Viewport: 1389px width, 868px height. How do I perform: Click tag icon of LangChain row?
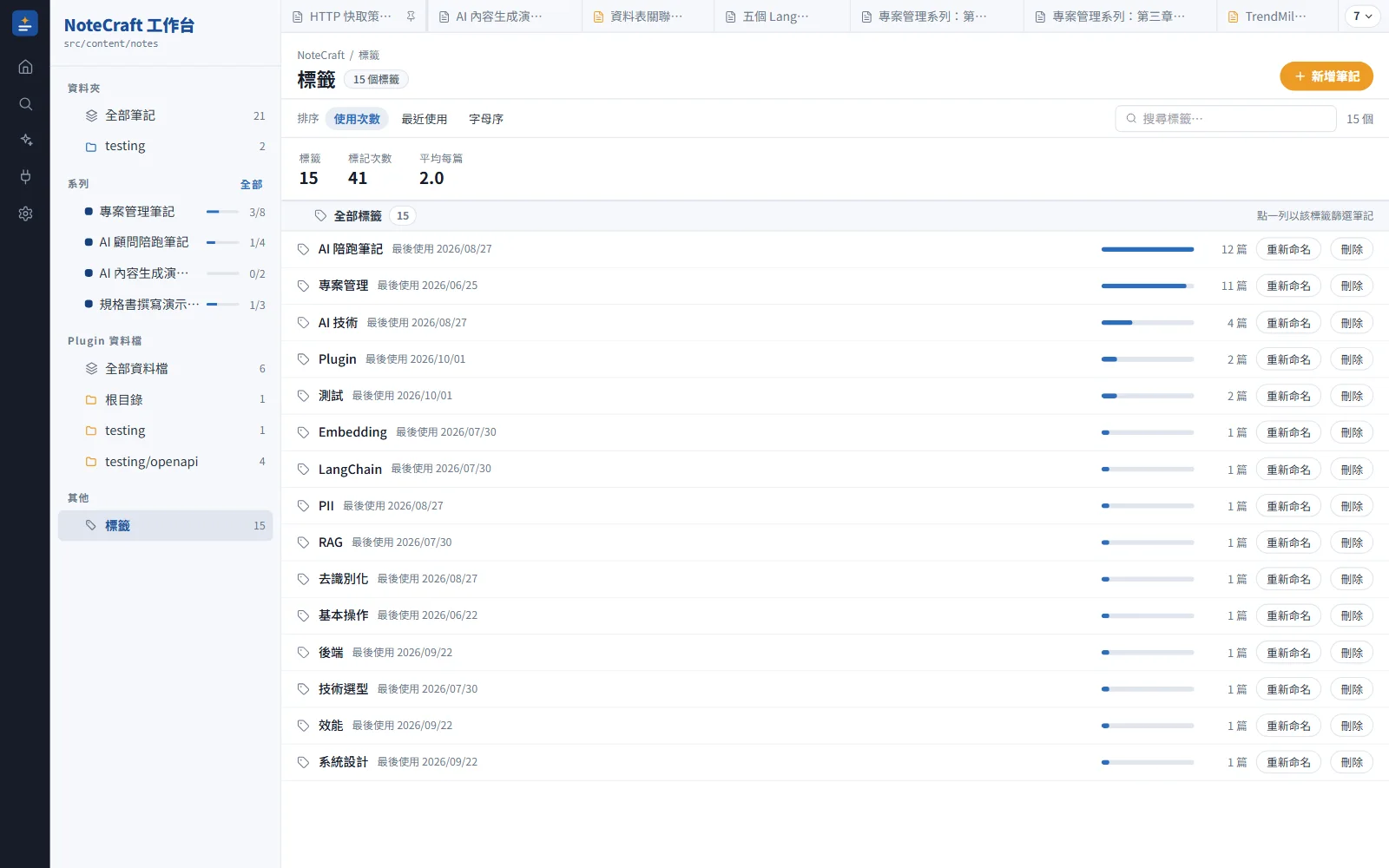coord(303,470)
